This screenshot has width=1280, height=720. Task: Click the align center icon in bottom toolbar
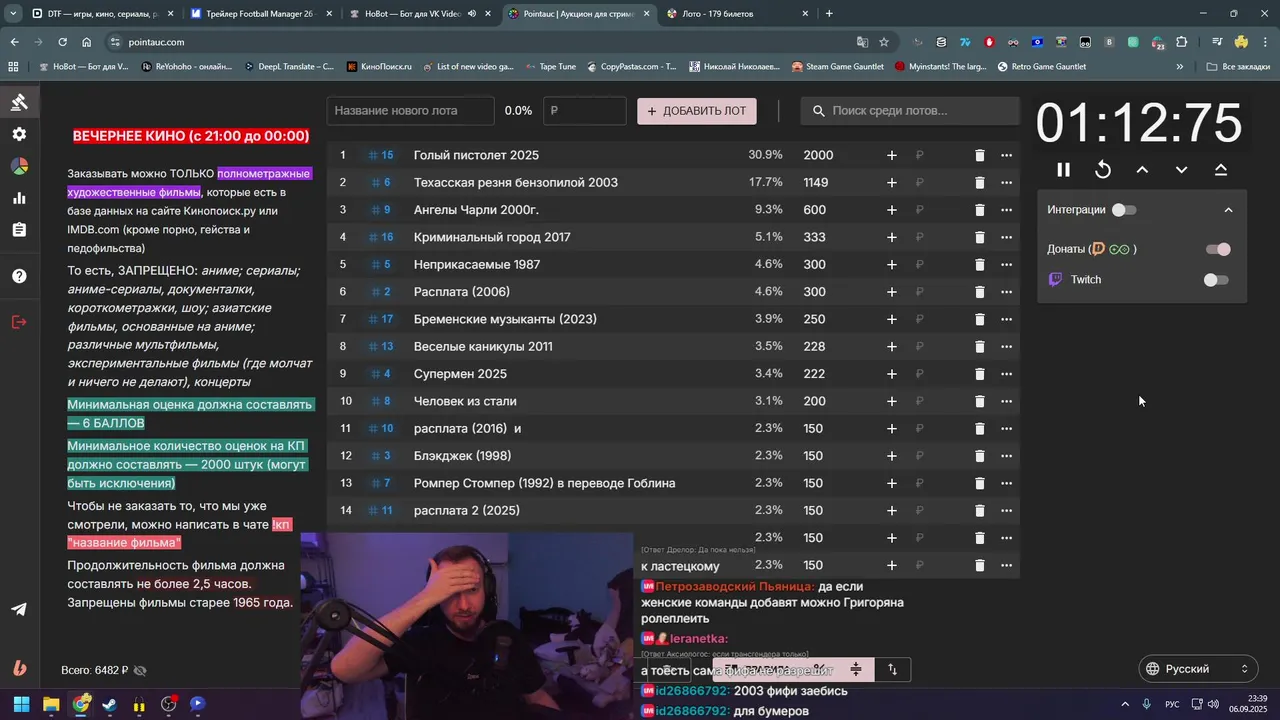[855, 669]
